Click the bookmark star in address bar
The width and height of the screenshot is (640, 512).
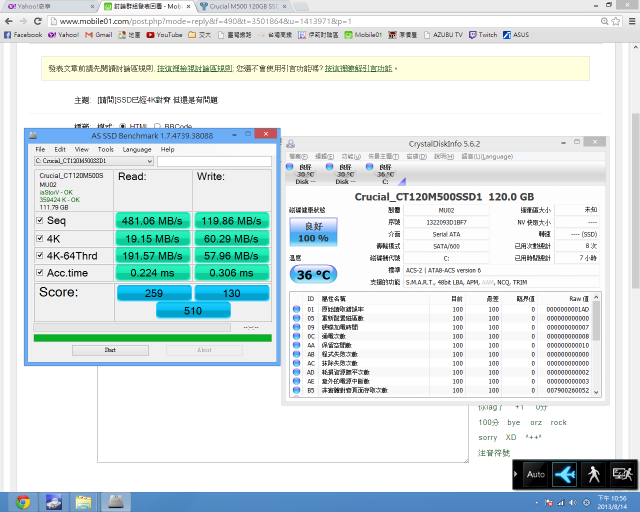616,21
